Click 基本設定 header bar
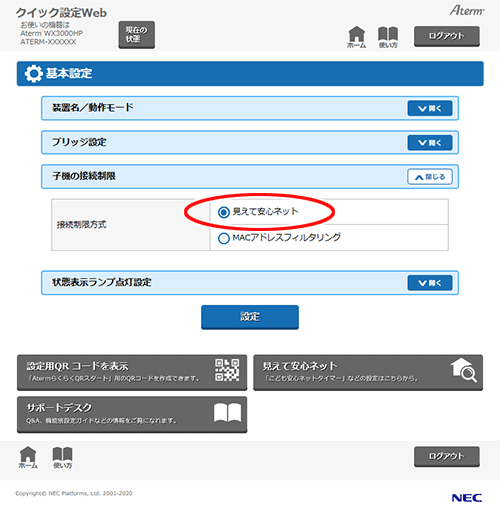 coord(250,74)
